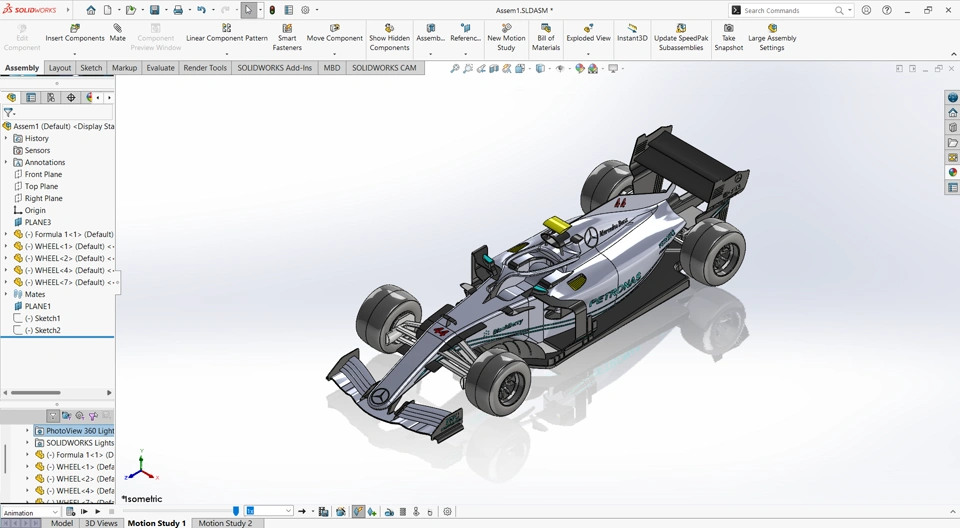Switch to the Model tab
Screen dimensions: 960x528
62,523
